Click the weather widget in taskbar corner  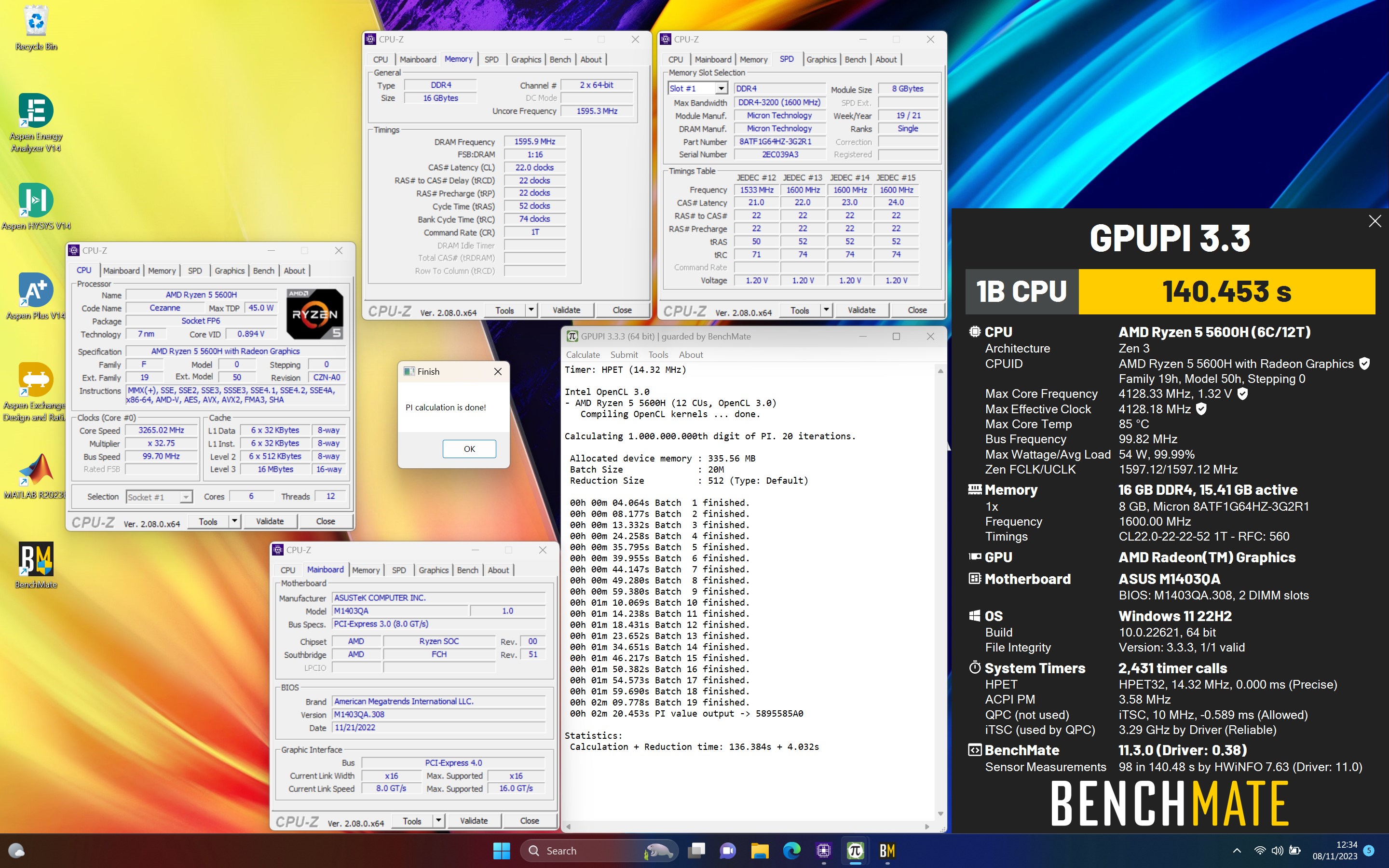pos(16,851)
